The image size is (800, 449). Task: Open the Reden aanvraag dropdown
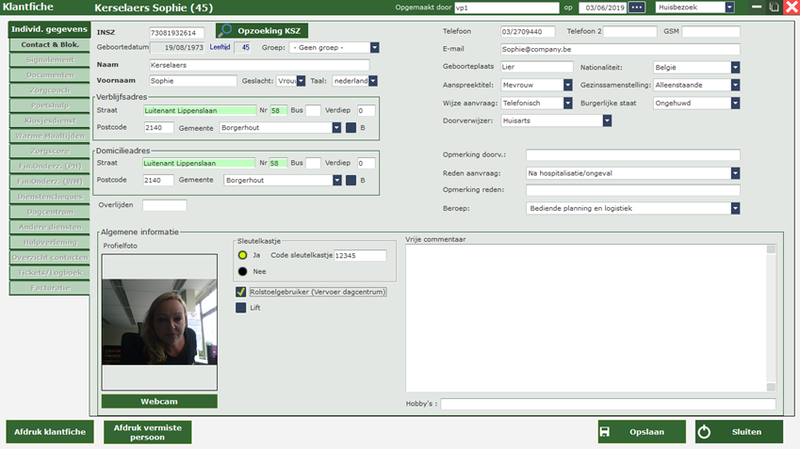(735, 172)
